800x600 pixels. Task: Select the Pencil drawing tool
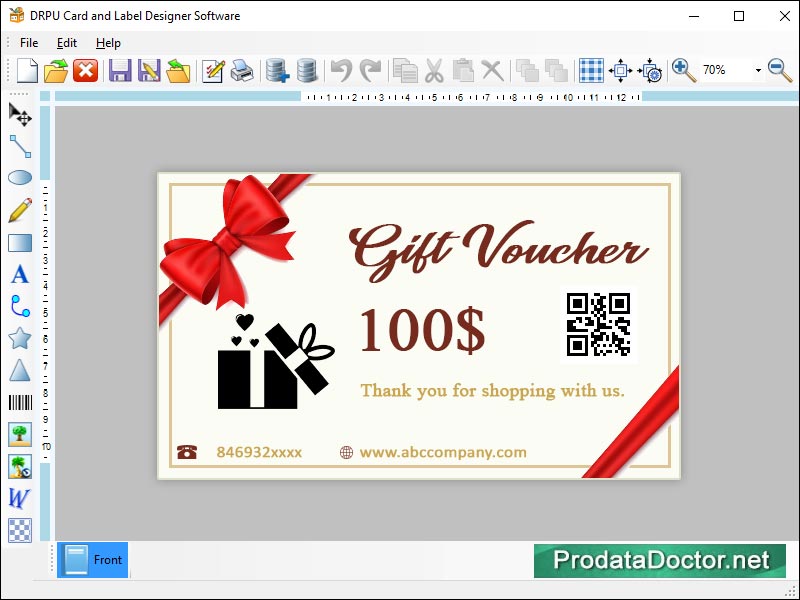pyautogui.click(x=20, y=210)
